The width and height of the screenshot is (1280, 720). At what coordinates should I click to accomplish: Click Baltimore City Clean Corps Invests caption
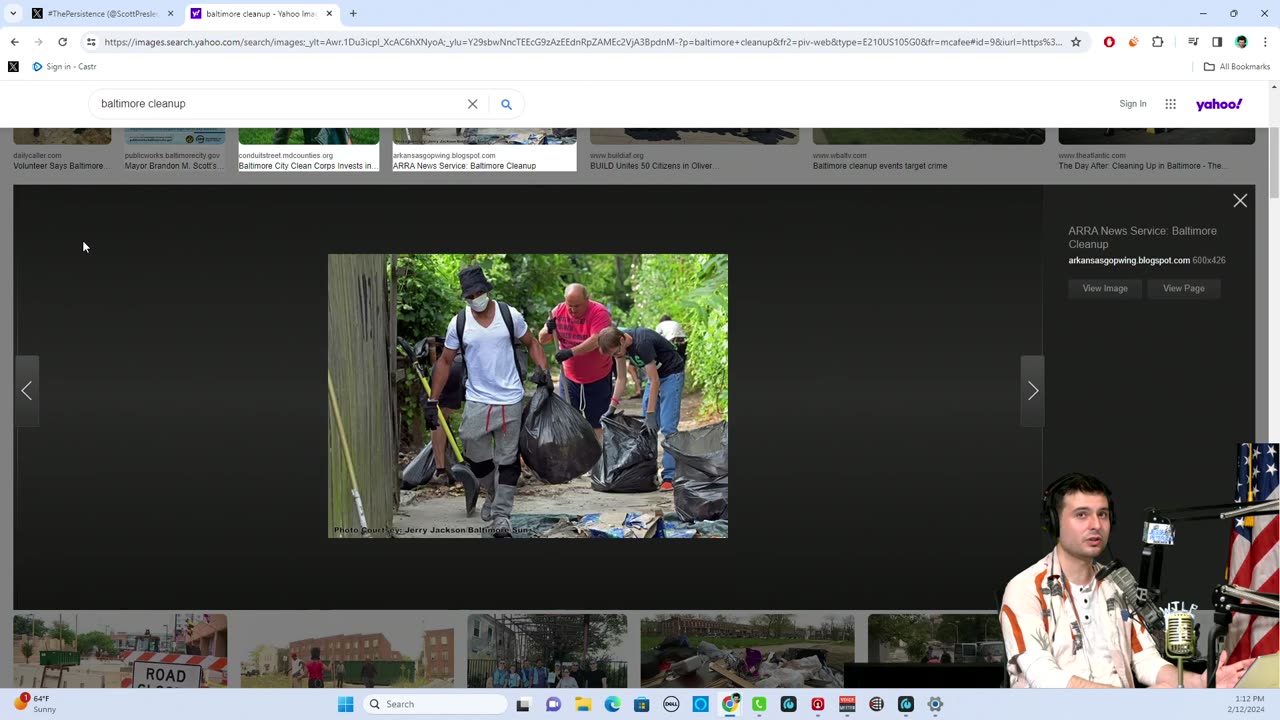(x=307, y=166)
